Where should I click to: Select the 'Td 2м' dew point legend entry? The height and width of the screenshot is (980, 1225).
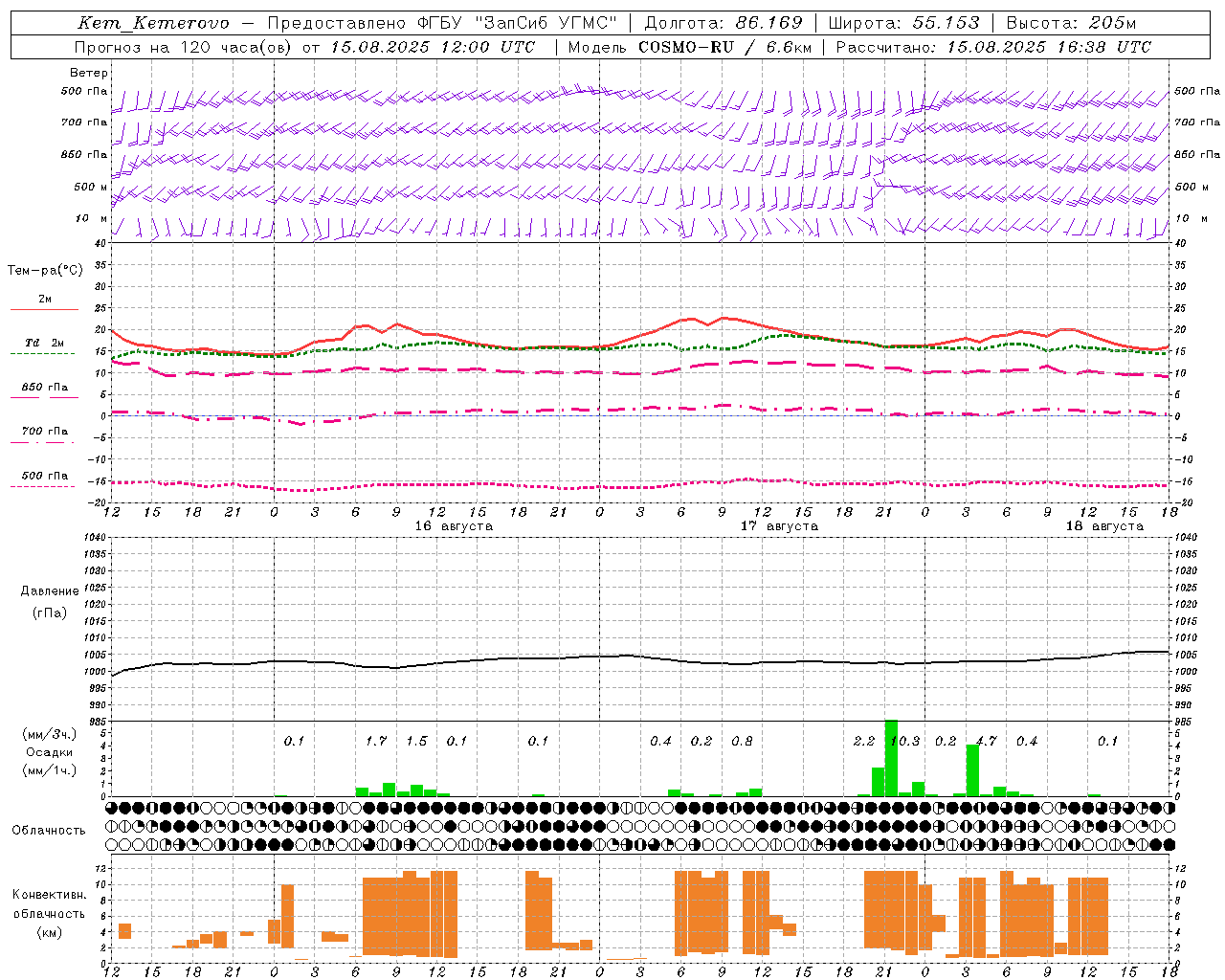point(45,343)
